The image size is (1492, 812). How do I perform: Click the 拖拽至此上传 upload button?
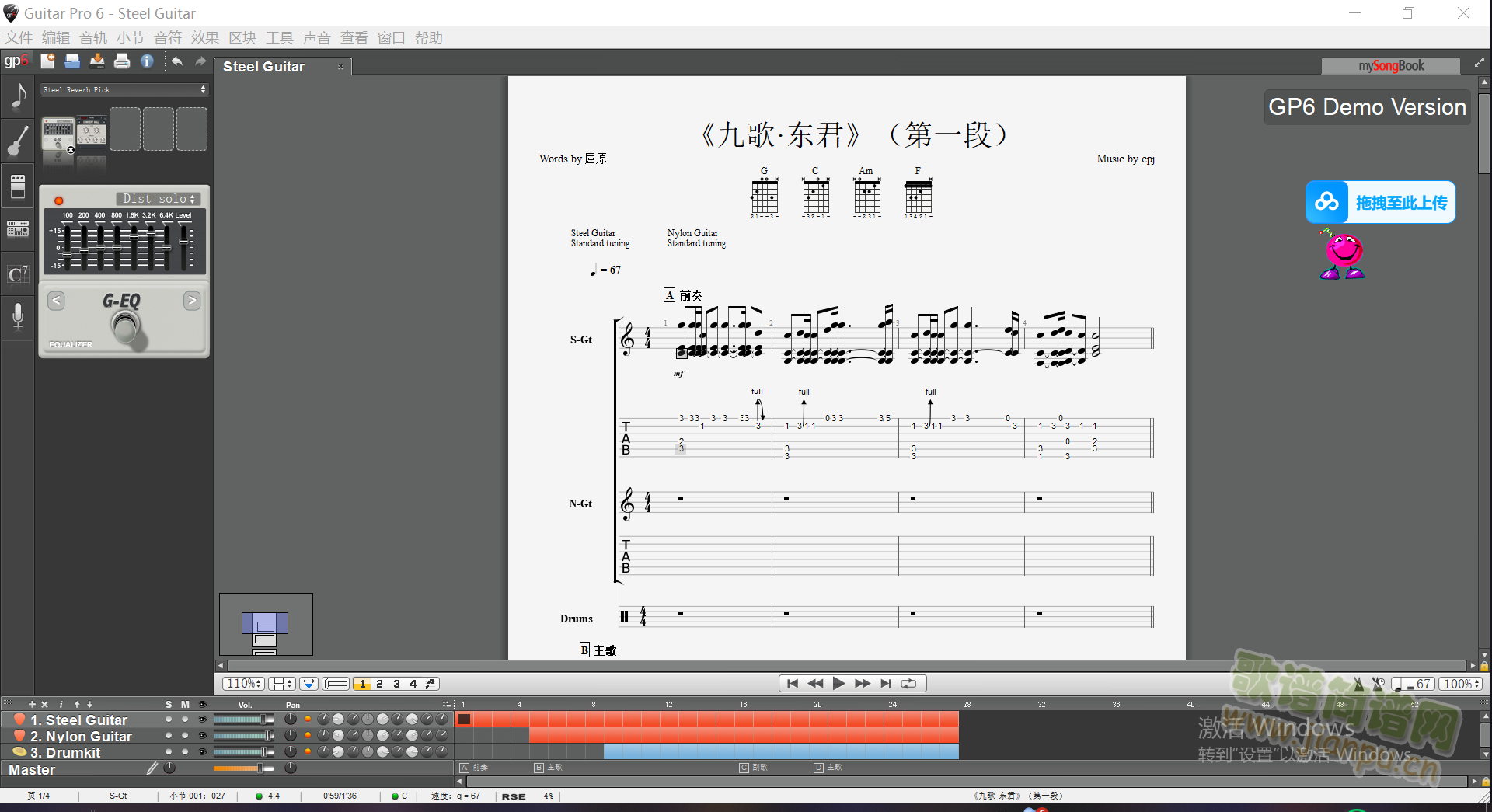click(1380, 202)
